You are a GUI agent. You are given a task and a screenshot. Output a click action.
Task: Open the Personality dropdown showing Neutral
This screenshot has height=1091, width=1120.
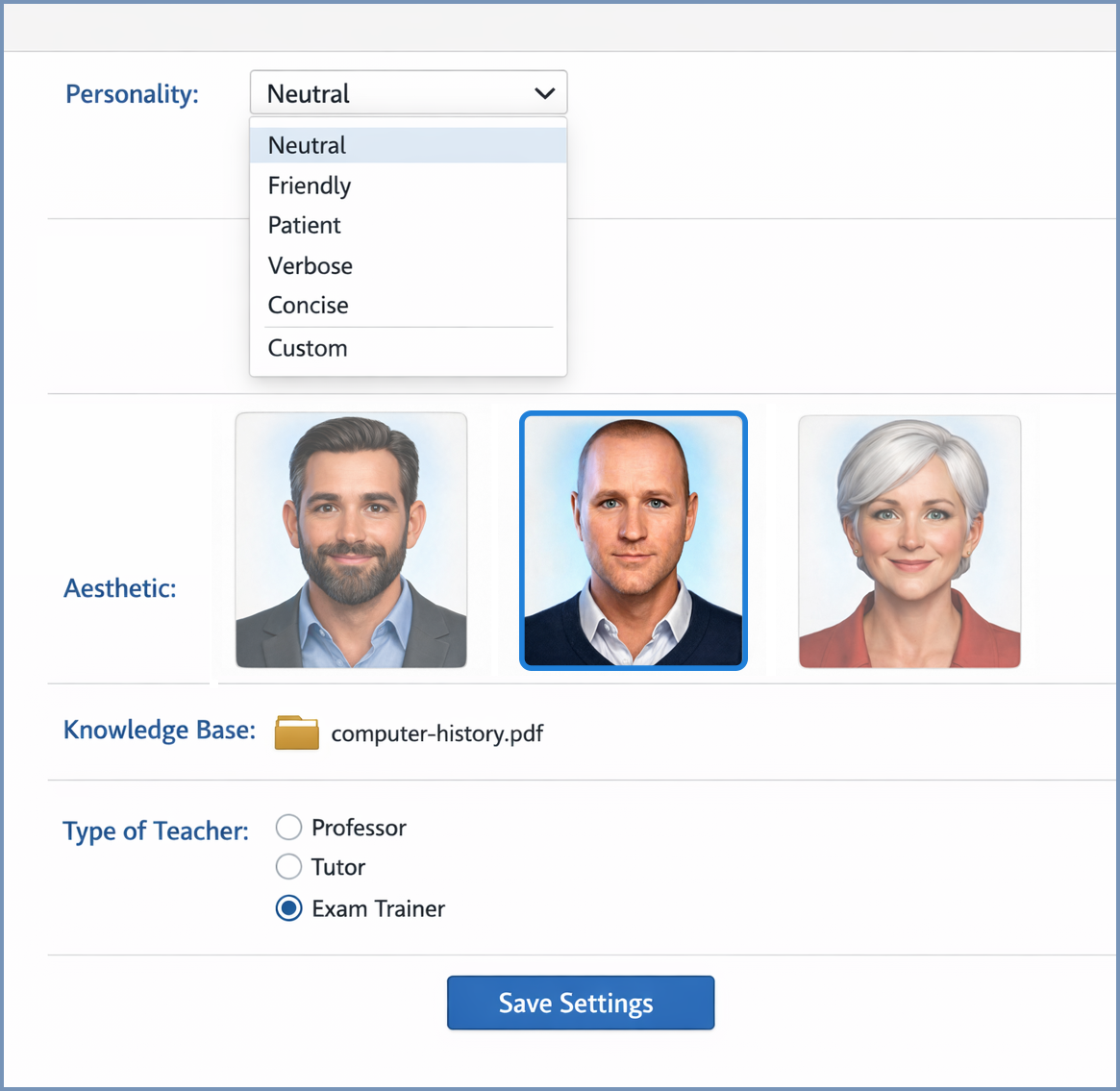[409, 93]
